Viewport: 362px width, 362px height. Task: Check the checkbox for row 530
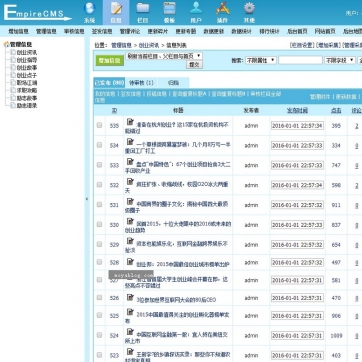point(99,224)
